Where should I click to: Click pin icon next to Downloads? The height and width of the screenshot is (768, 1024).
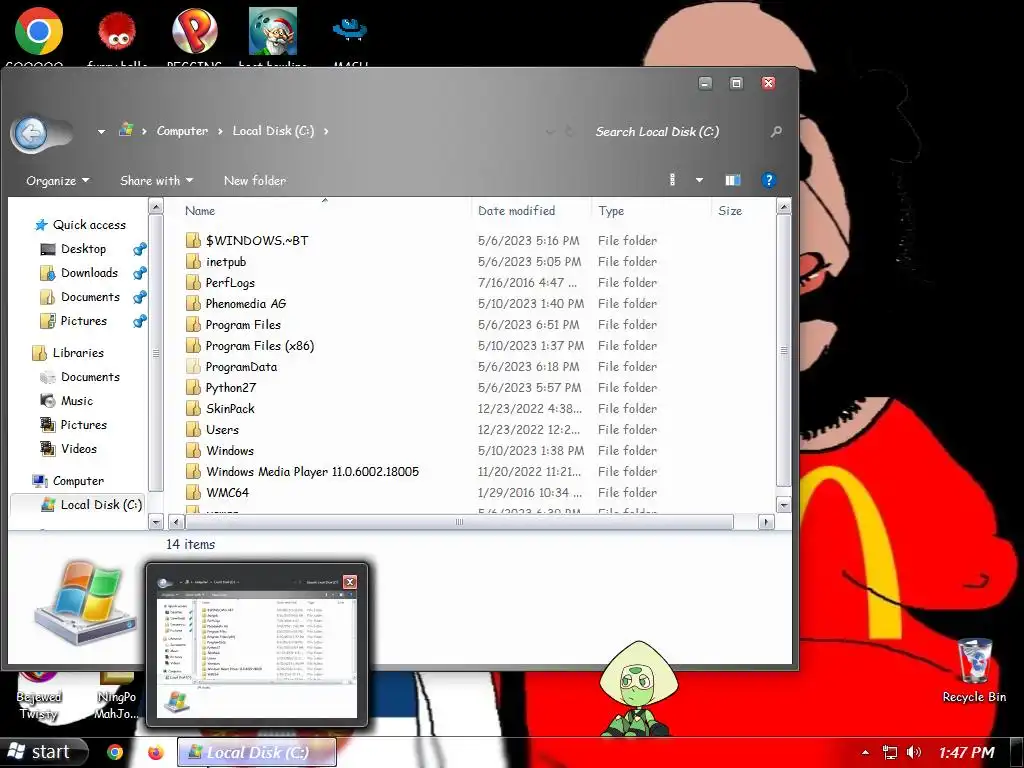(x=140, y=273)
